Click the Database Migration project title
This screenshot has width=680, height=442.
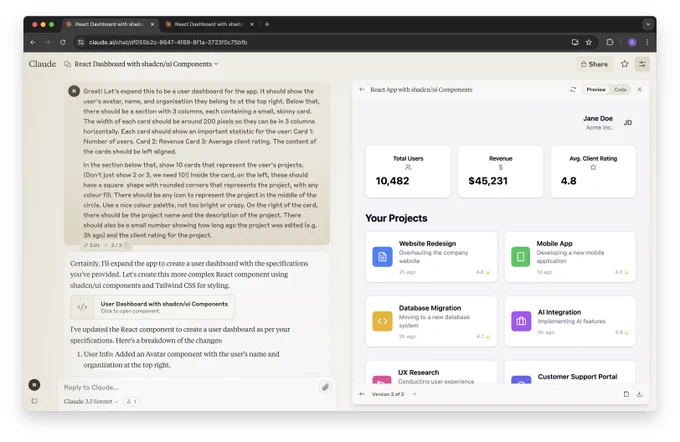click(430, 308)
